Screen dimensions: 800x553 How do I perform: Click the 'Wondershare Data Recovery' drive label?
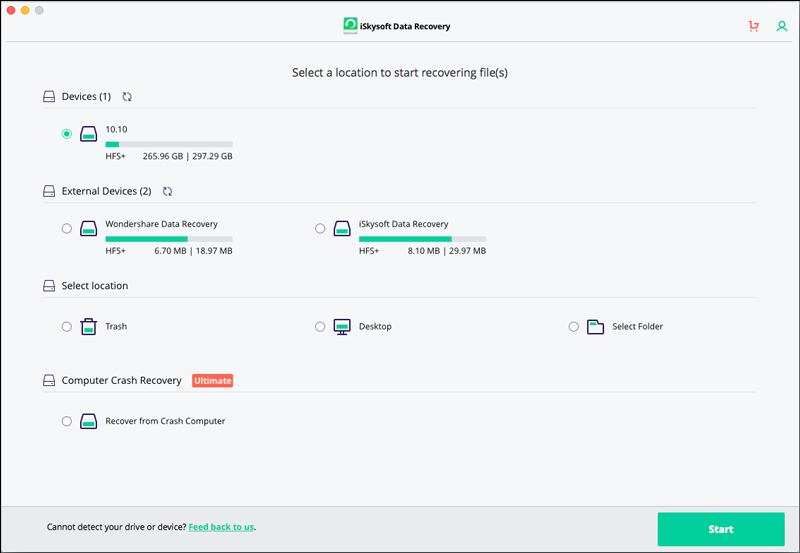point(161,224)
